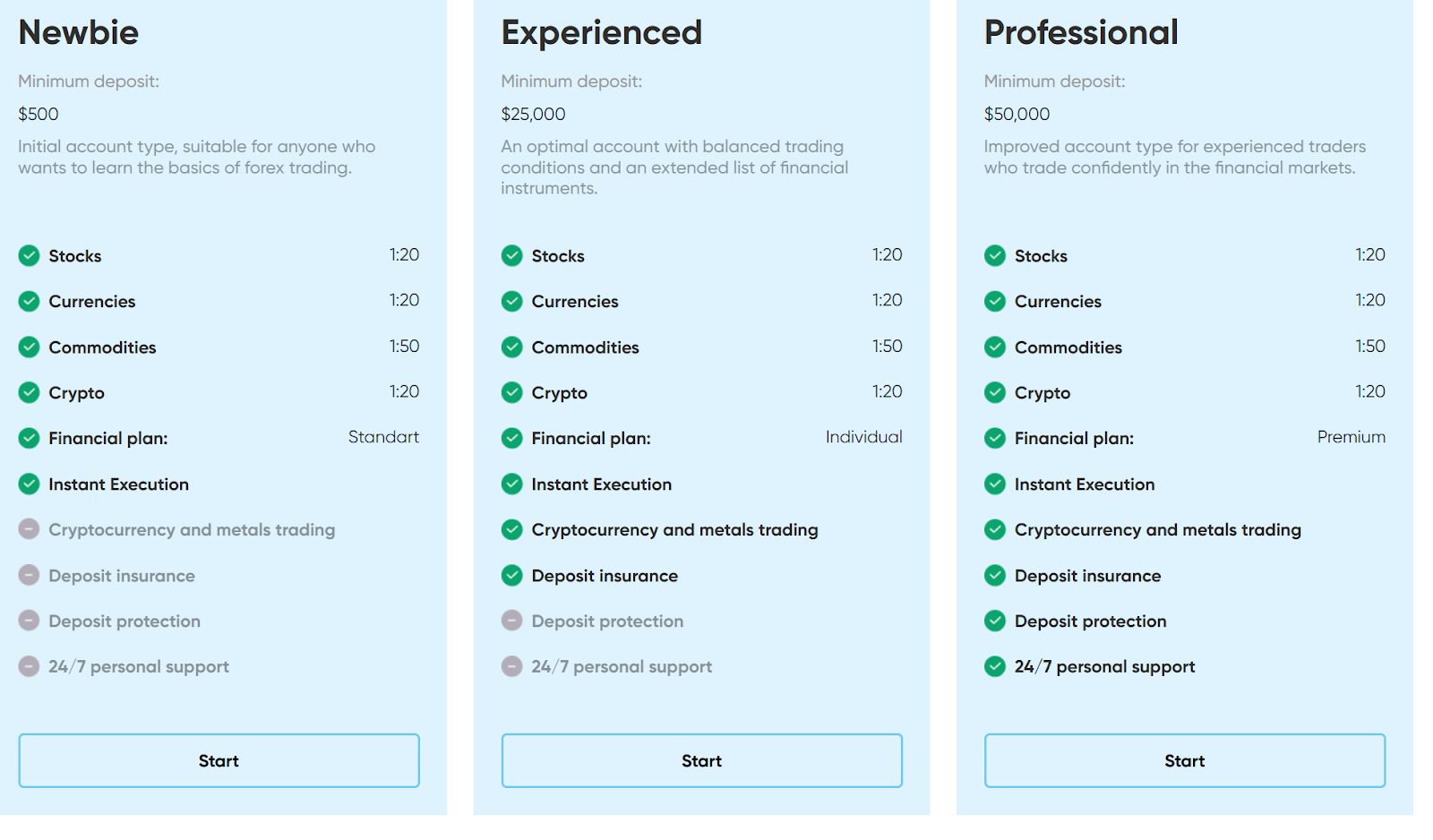Click the Start button under Professional plan

pyautogui.click(x=1185, y=760)
